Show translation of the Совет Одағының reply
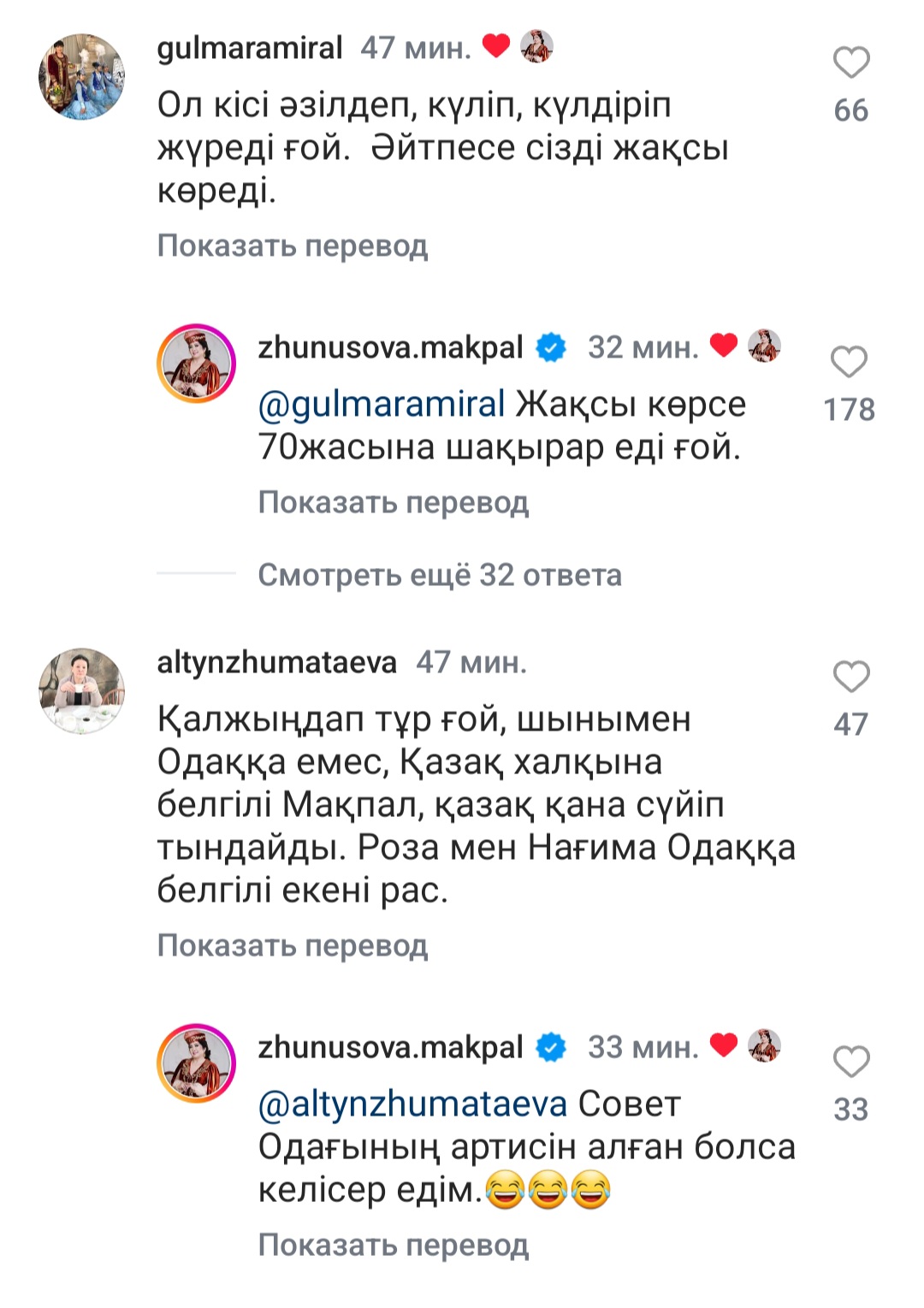 coord(394,1246)
